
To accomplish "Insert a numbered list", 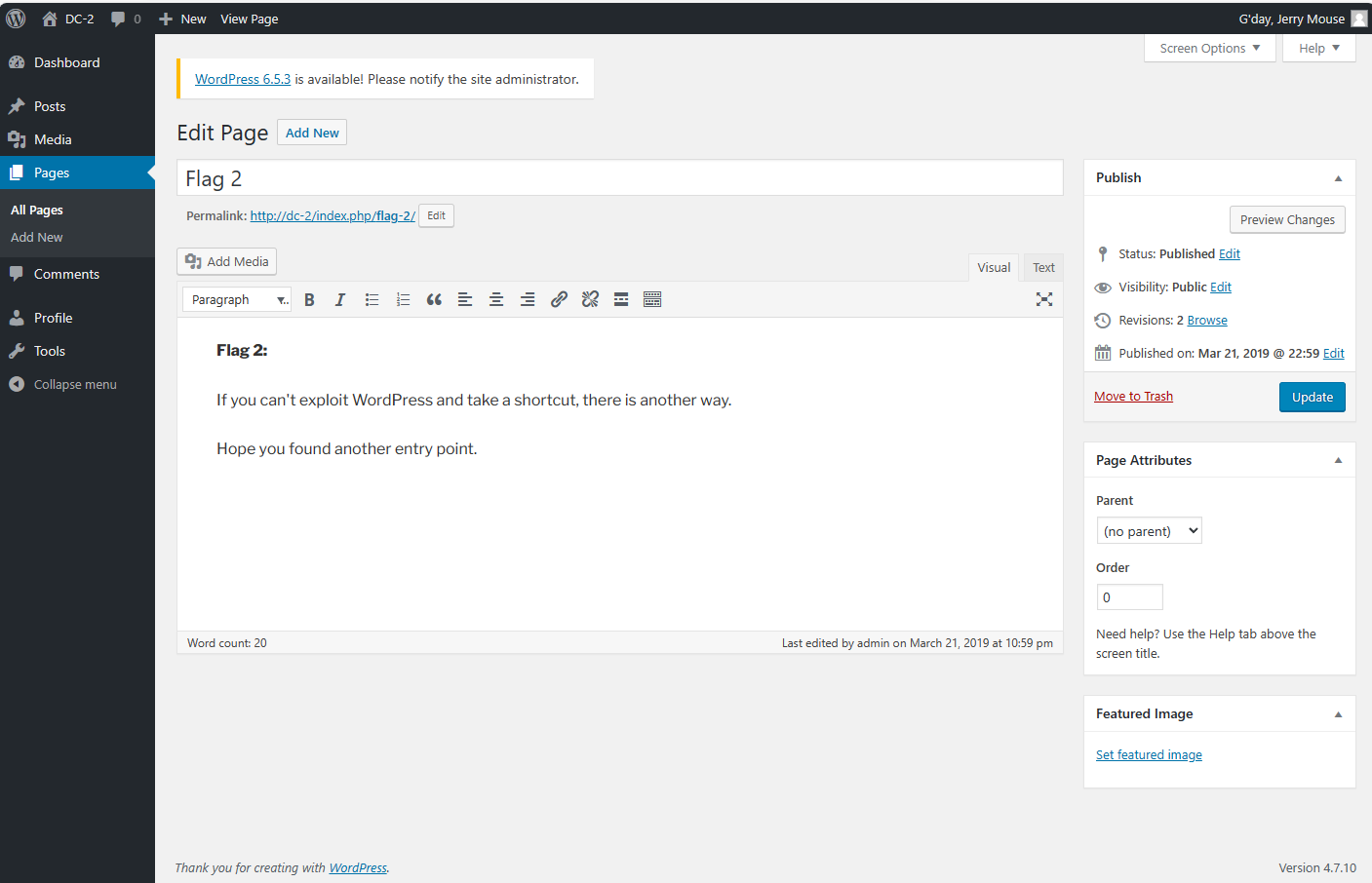I will click(x=403, y=299).
